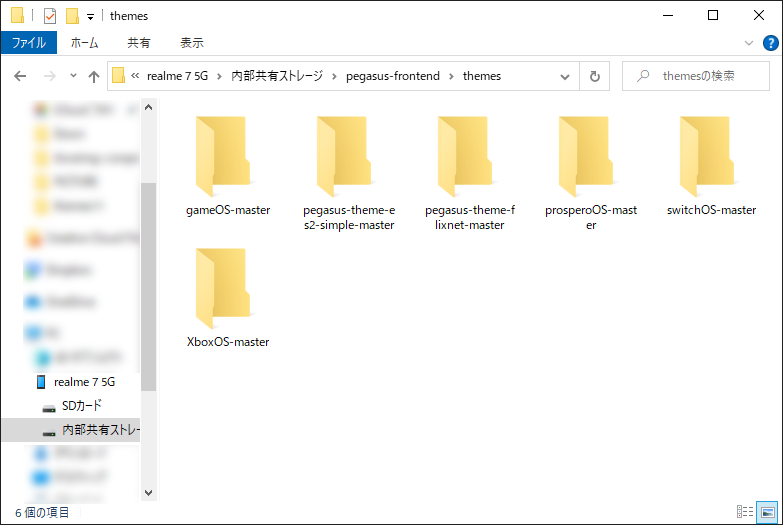Expand the address bar history dropdown
Viewport: 783px width, 525px height.
(x=565, y=76)
